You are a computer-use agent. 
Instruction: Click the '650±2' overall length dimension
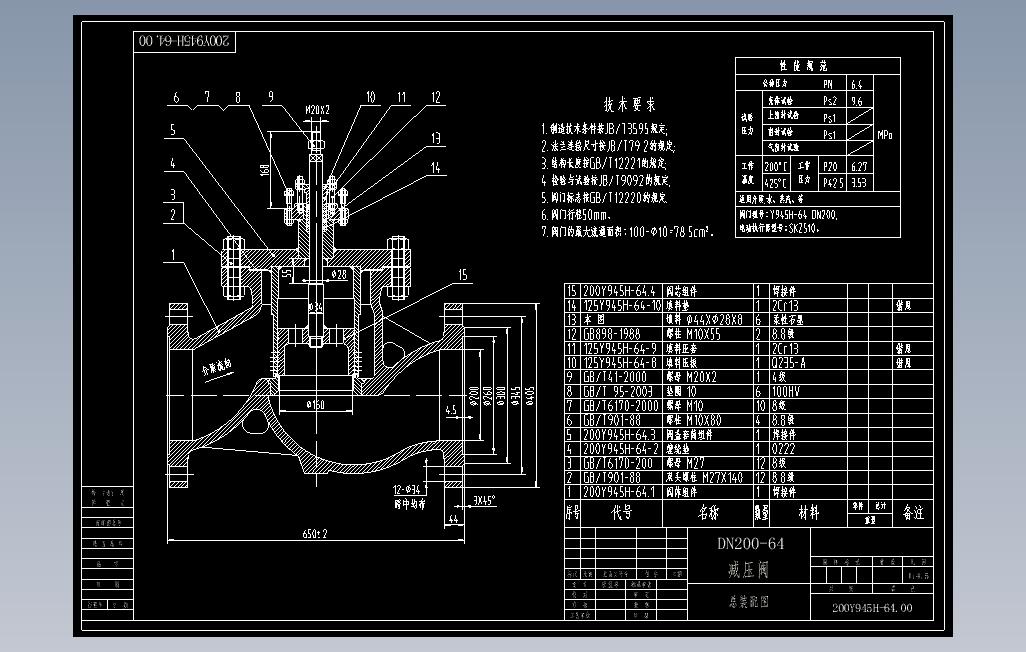pyautogui.click(x=315, y=534)
